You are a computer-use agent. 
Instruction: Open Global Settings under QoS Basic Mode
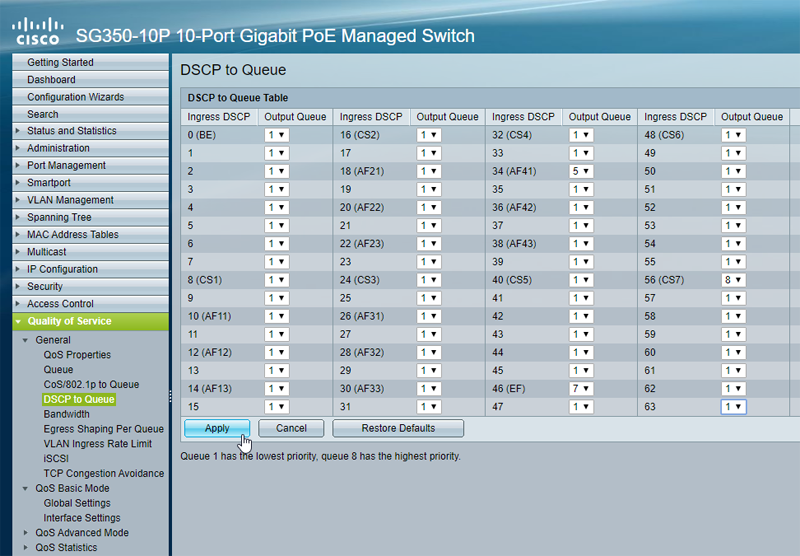(x=77, y=503)
